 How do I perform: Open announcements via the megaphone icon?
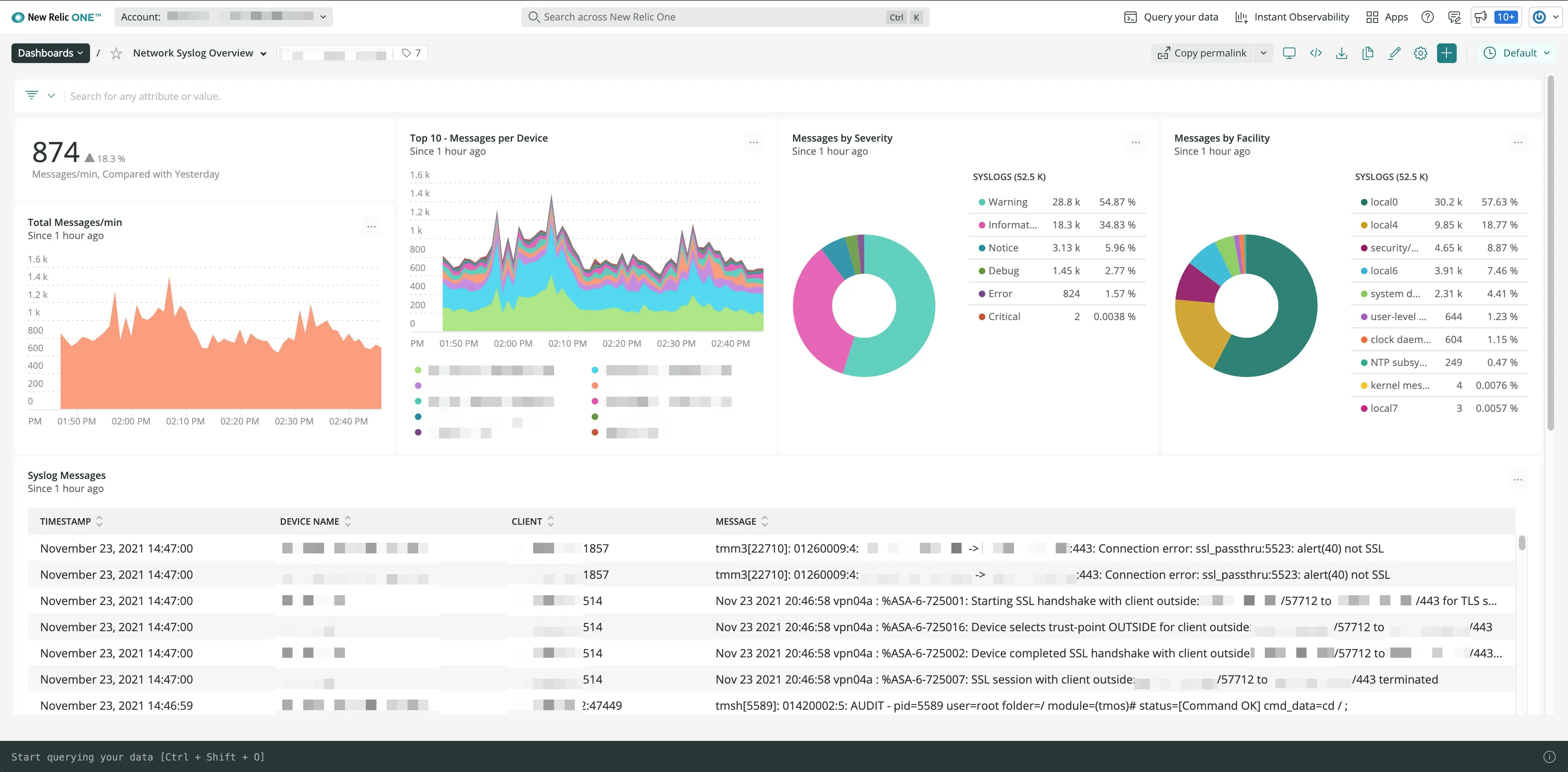coord(1482,16)
